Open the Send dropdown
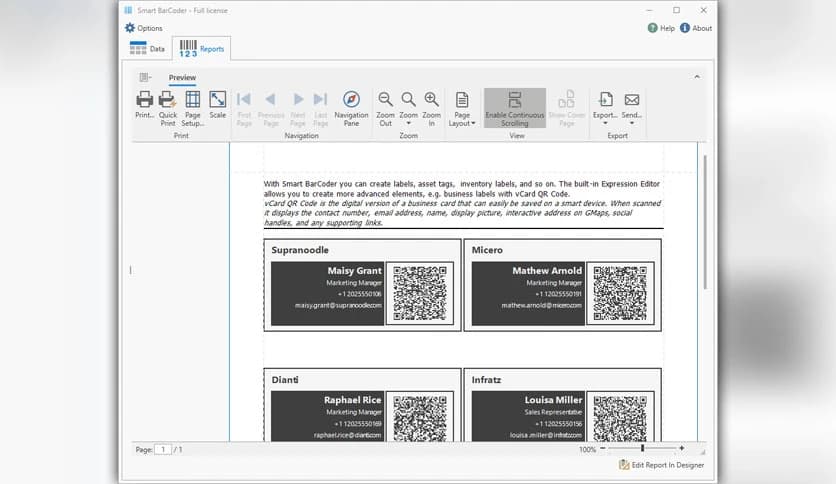This screenshot has width=836, height=484. click(x=632, y=108)
